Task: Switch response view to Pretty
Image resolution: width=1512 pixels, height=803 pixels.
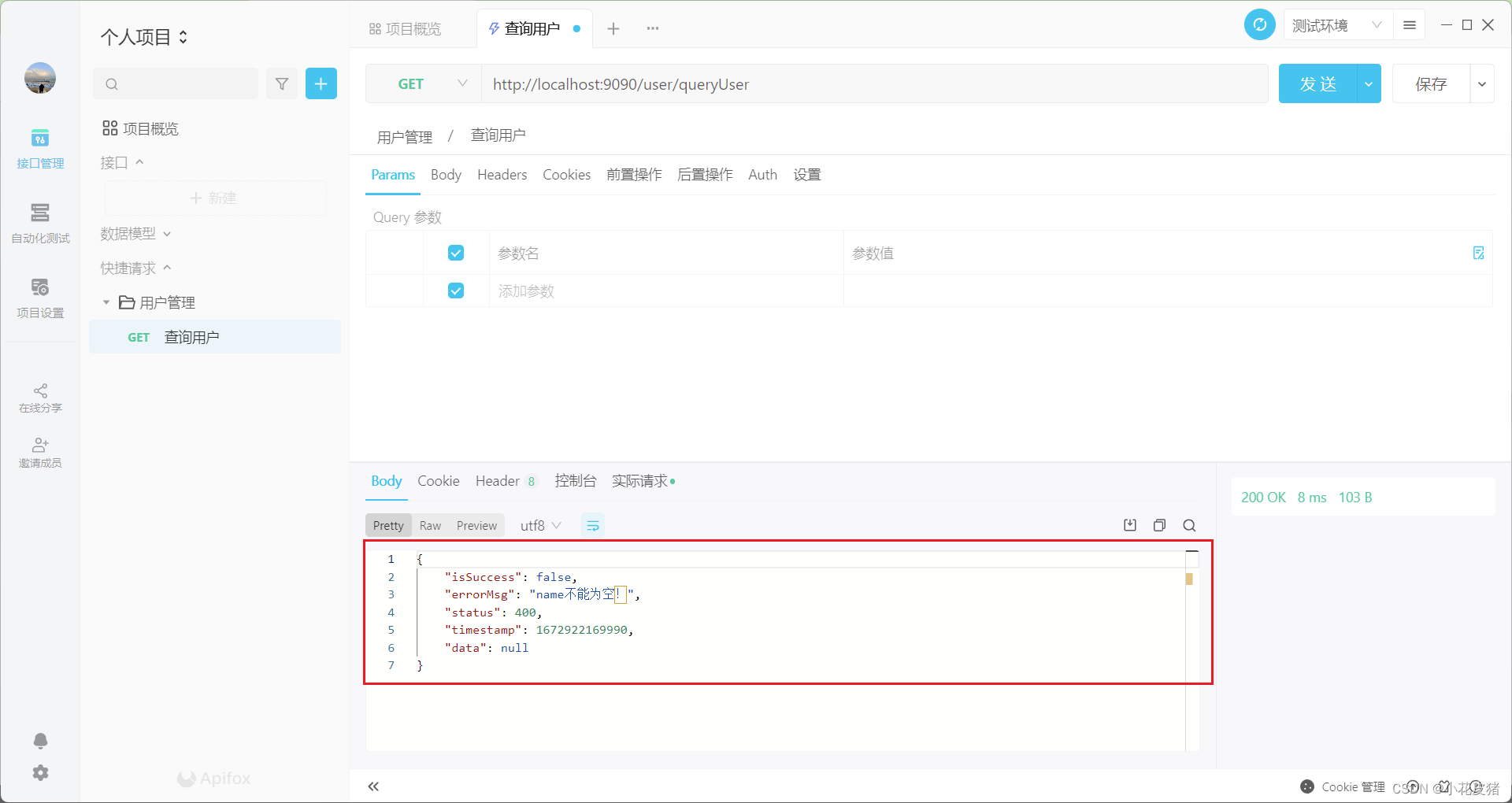Action: pos(388,525)
